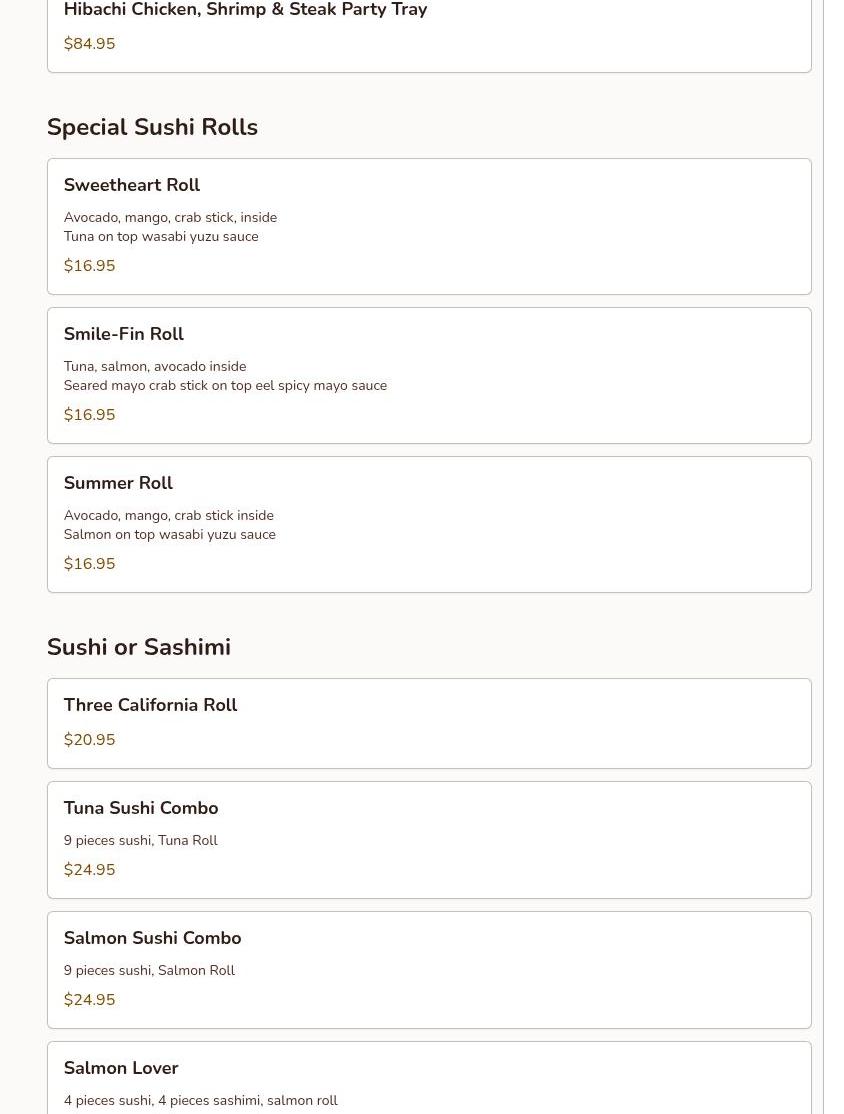
Task: Open the Tuna Sushi Combo item
Action: click(141, 808)
